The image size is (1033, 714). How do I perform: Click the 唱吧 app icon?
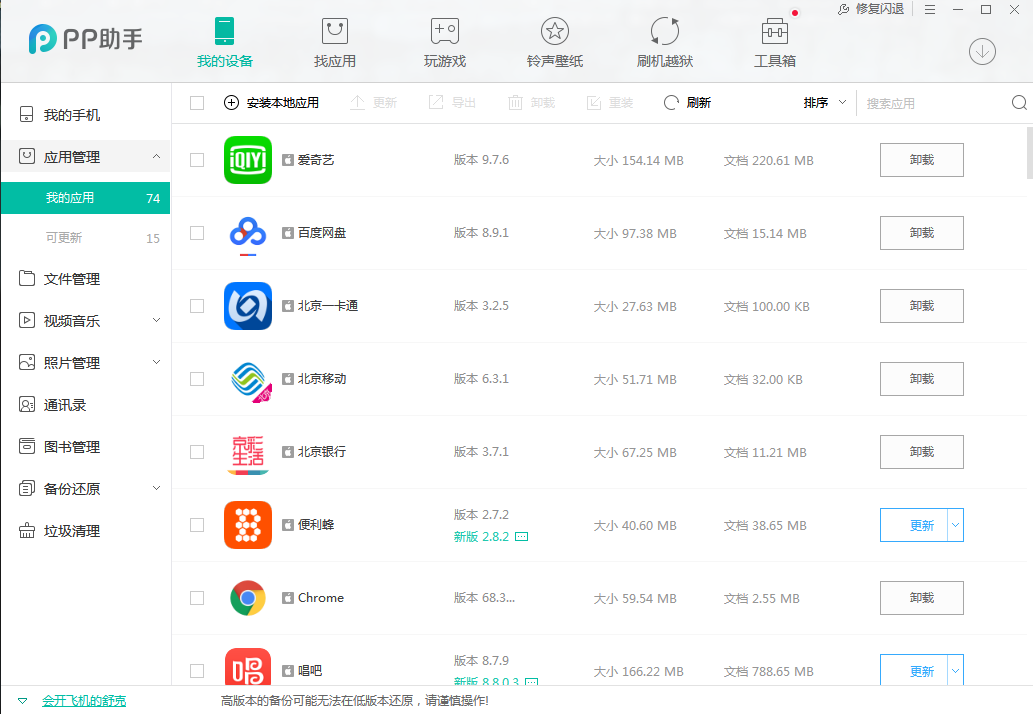(248, 667)
